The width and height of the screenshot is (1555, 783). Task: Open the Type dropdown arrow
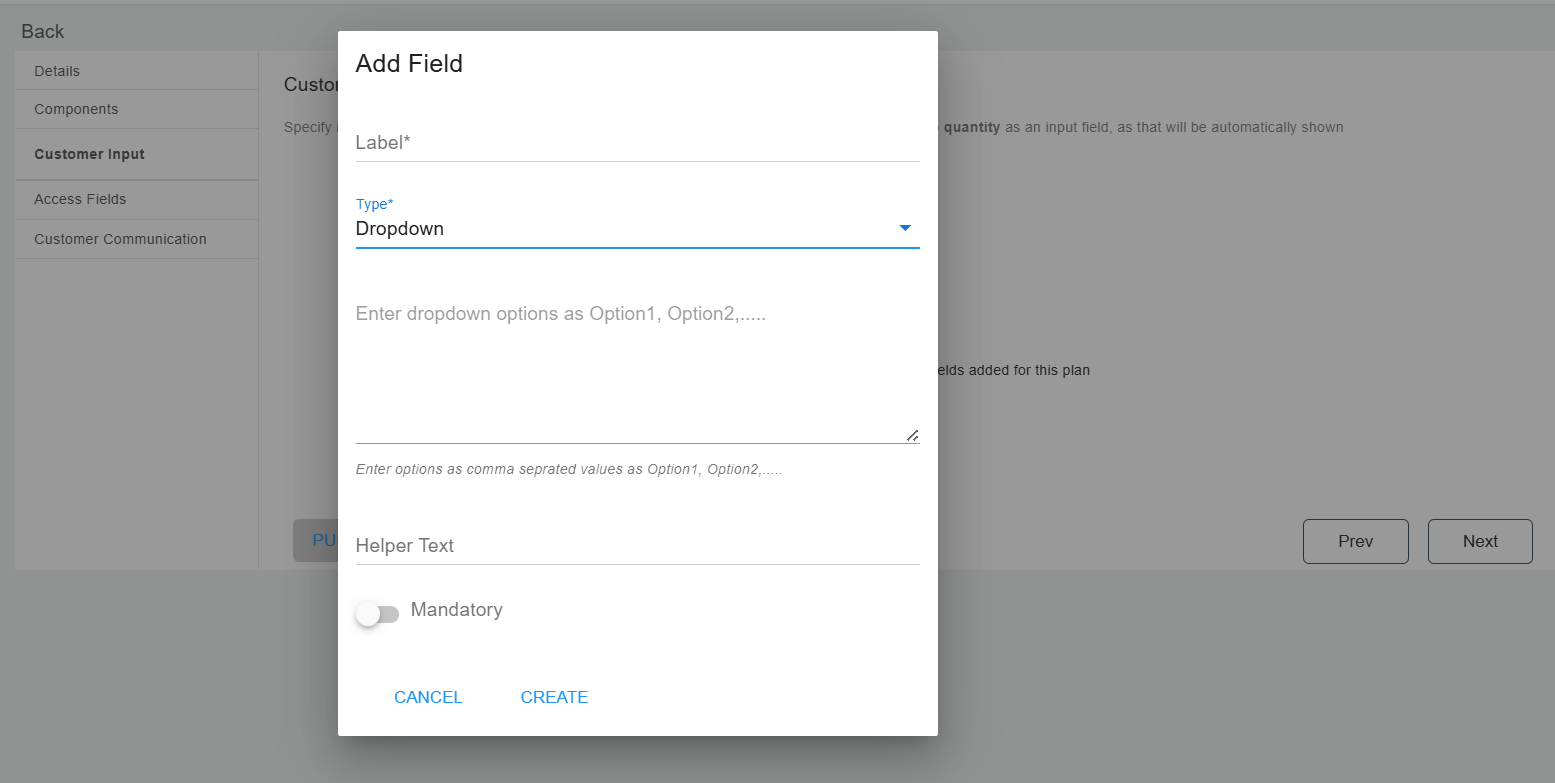pyautogui.click(x=905, y=228)
